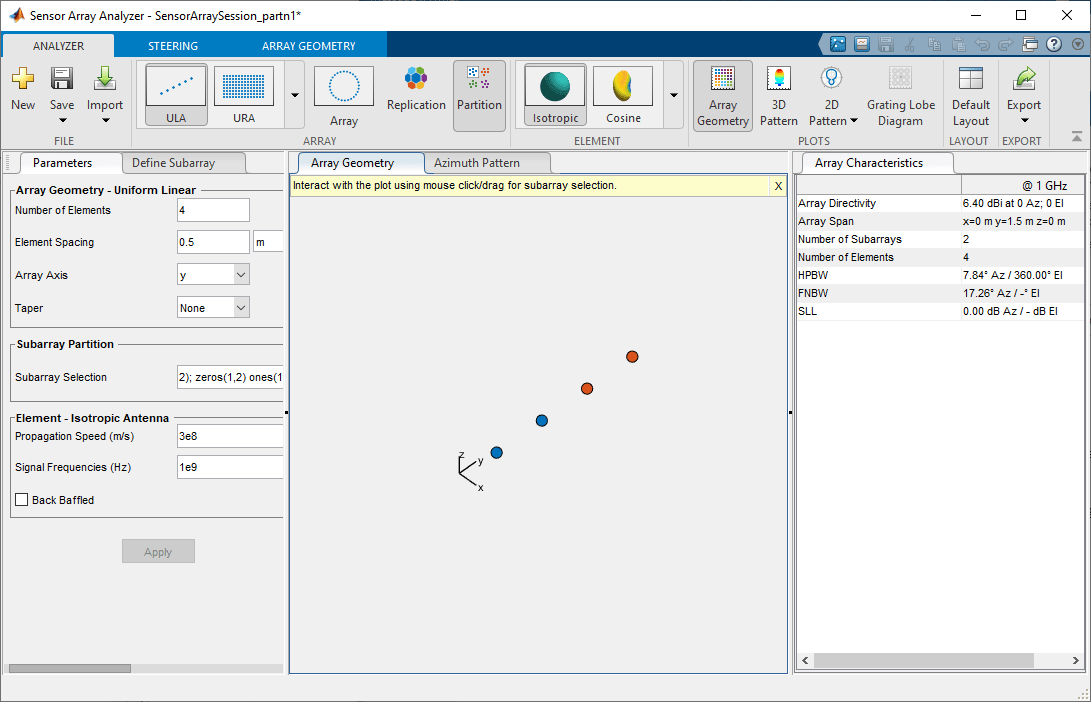
Task: Click the Element Spacing unit field
Action: coord(269,242)
